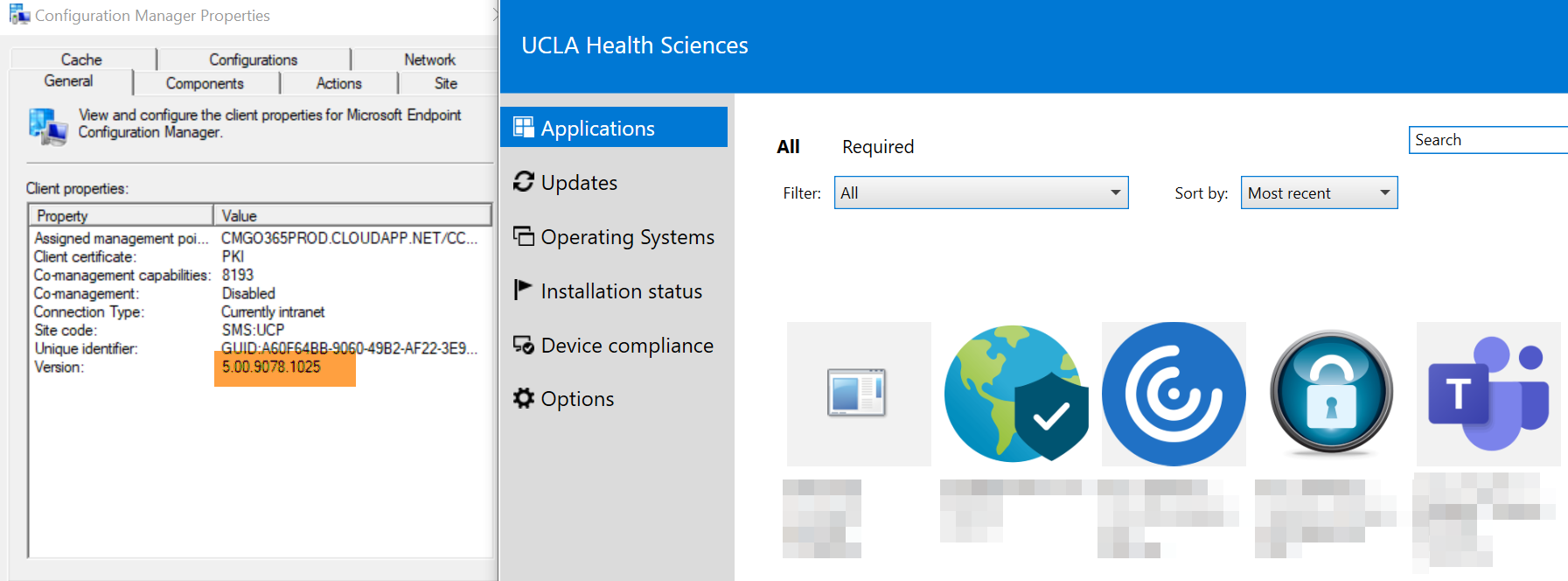
Task: Select the Client certificate property row
Action: (x=260, y=256)
